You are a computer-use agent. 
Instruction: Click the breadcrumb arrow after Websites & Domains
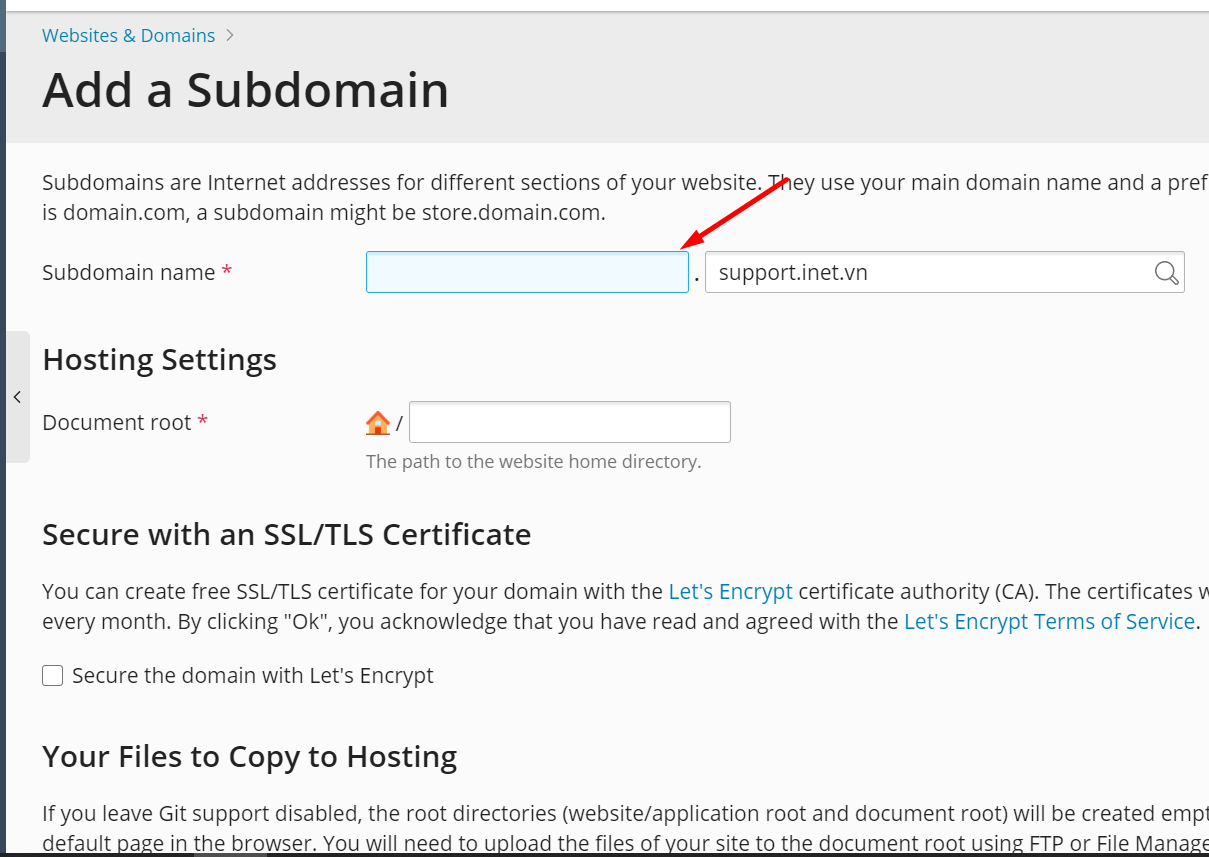230,35
